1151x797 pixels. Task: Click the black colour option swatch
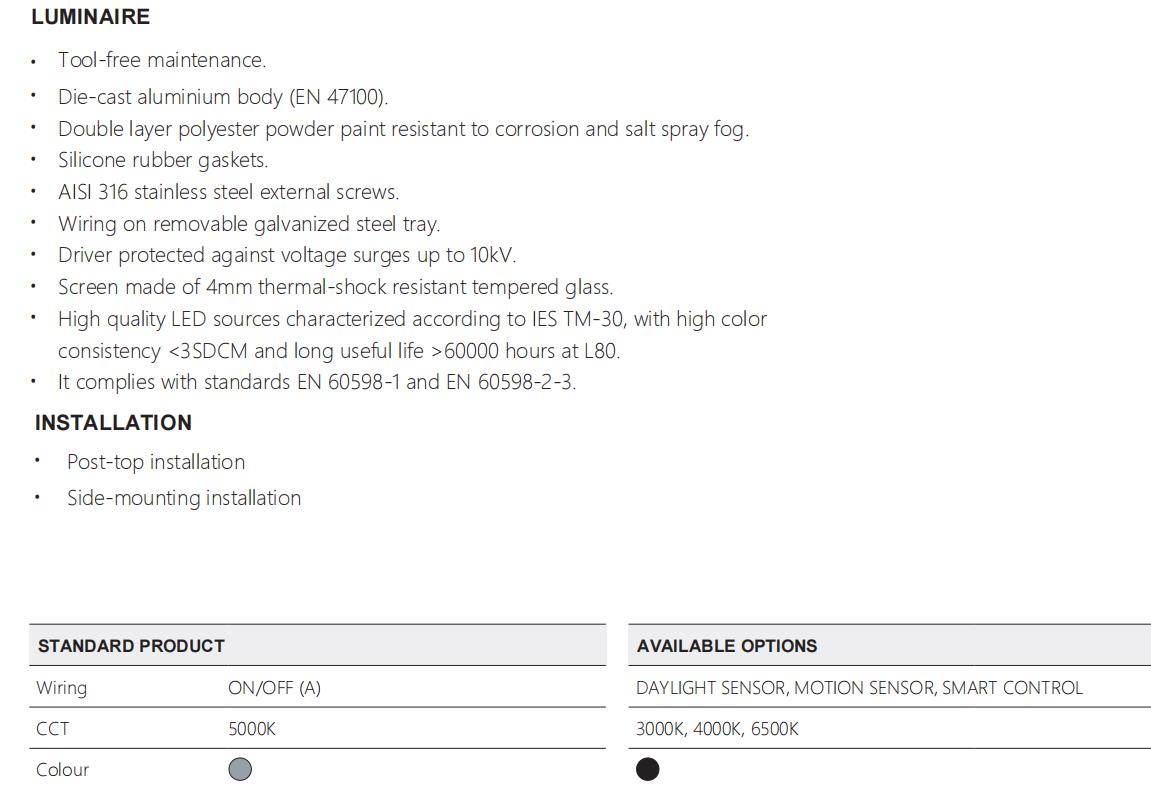pos(647,769)
